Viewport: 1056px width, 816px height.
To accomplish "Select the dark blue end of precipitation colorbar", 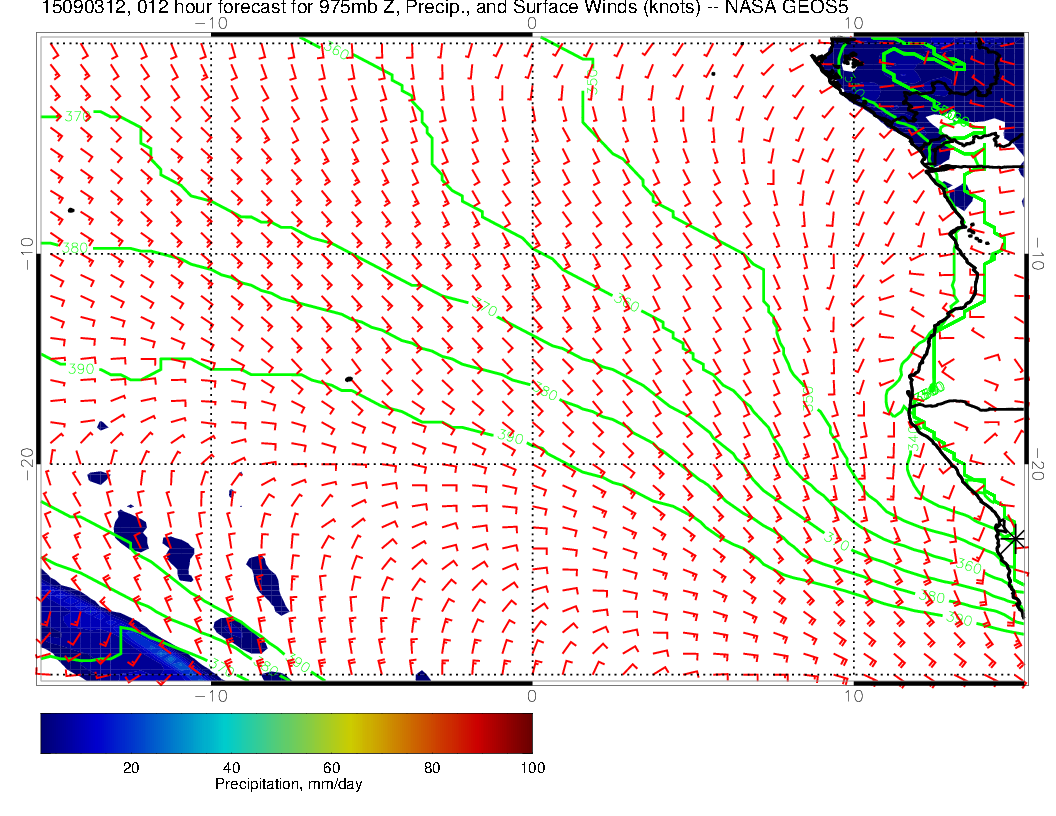I will point(47,733).
